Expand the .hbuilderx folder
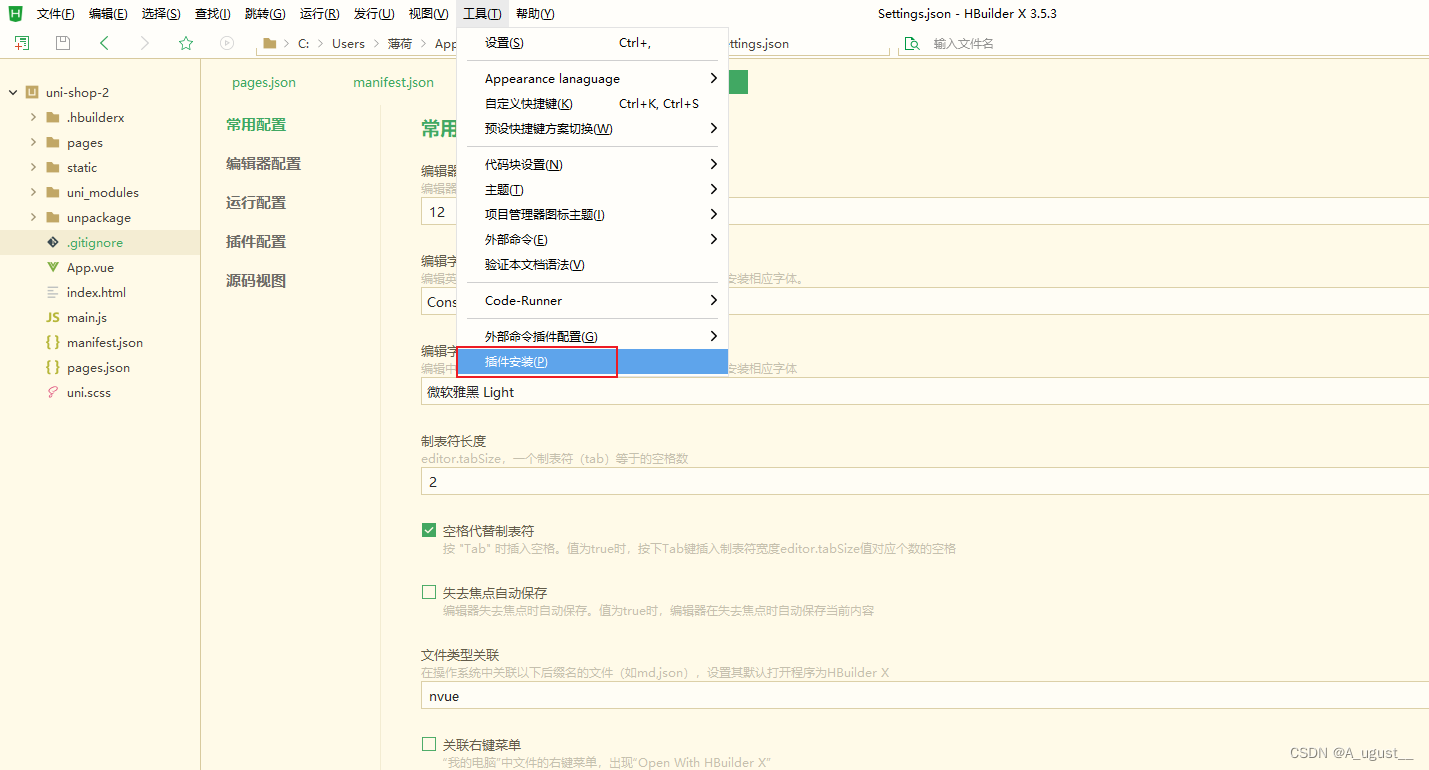Screen dimensions: 1429x770 33,117
